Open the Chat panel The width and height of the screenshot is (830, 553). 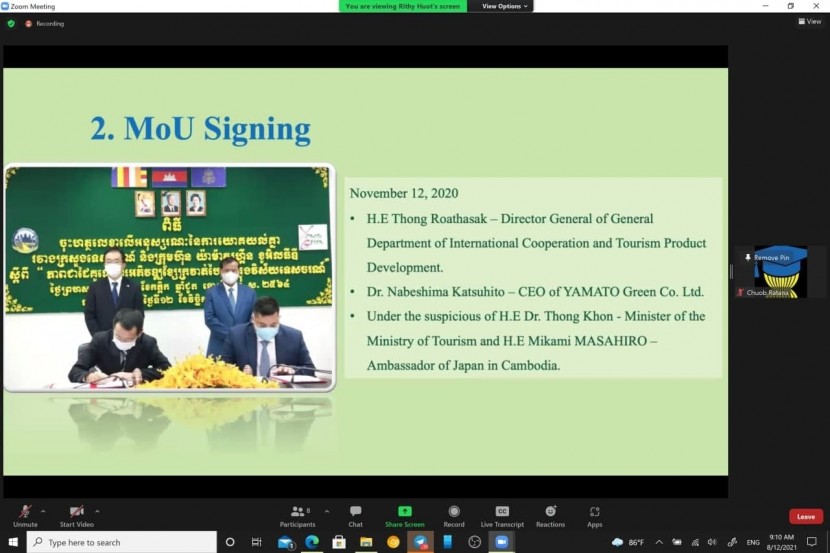(x=355, y=515)
